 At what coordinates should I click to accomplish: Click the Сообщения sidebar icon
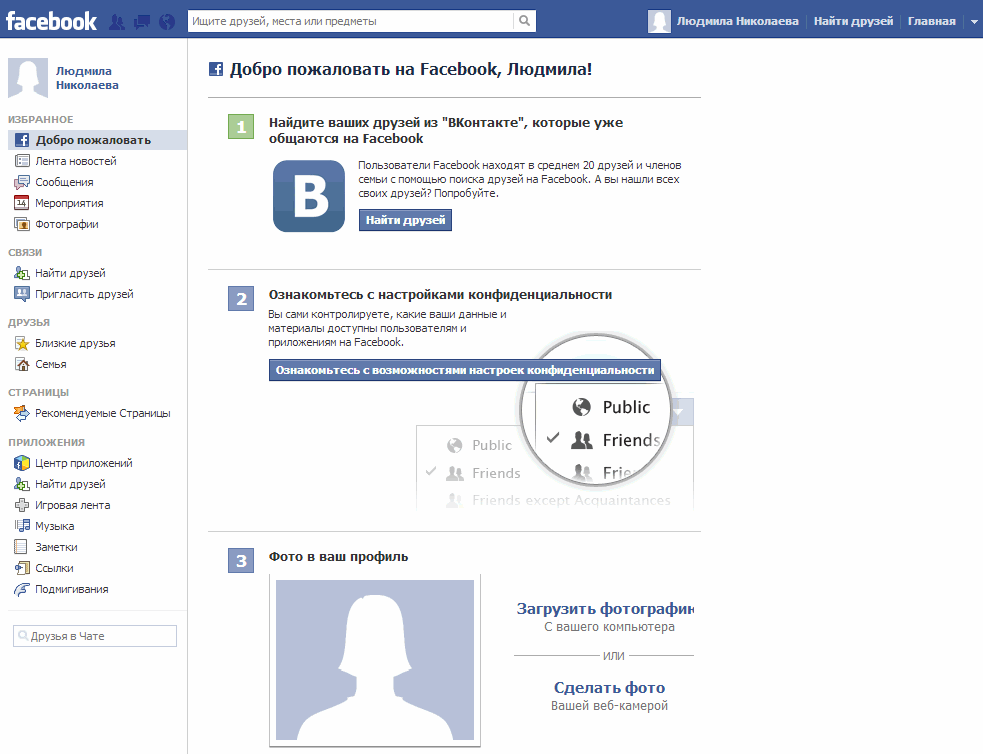(22, 182)
